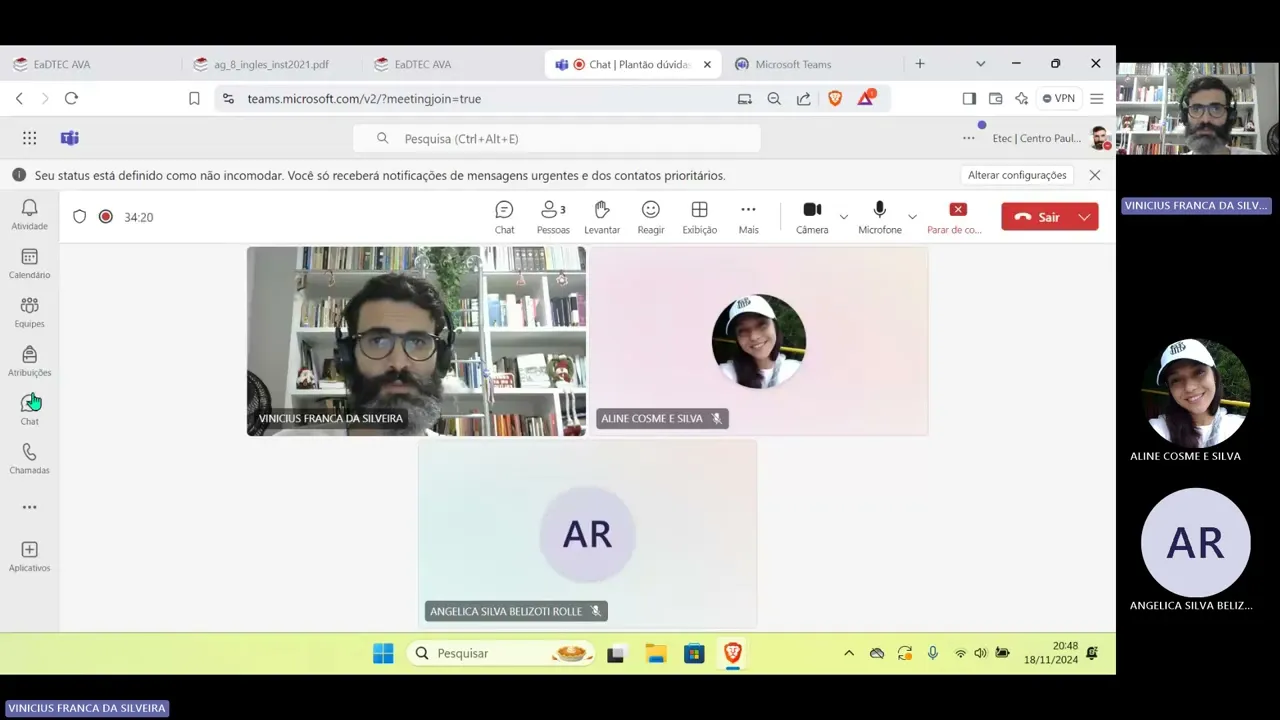Click the taskbar Pesquisar search box

pos(500,653)
